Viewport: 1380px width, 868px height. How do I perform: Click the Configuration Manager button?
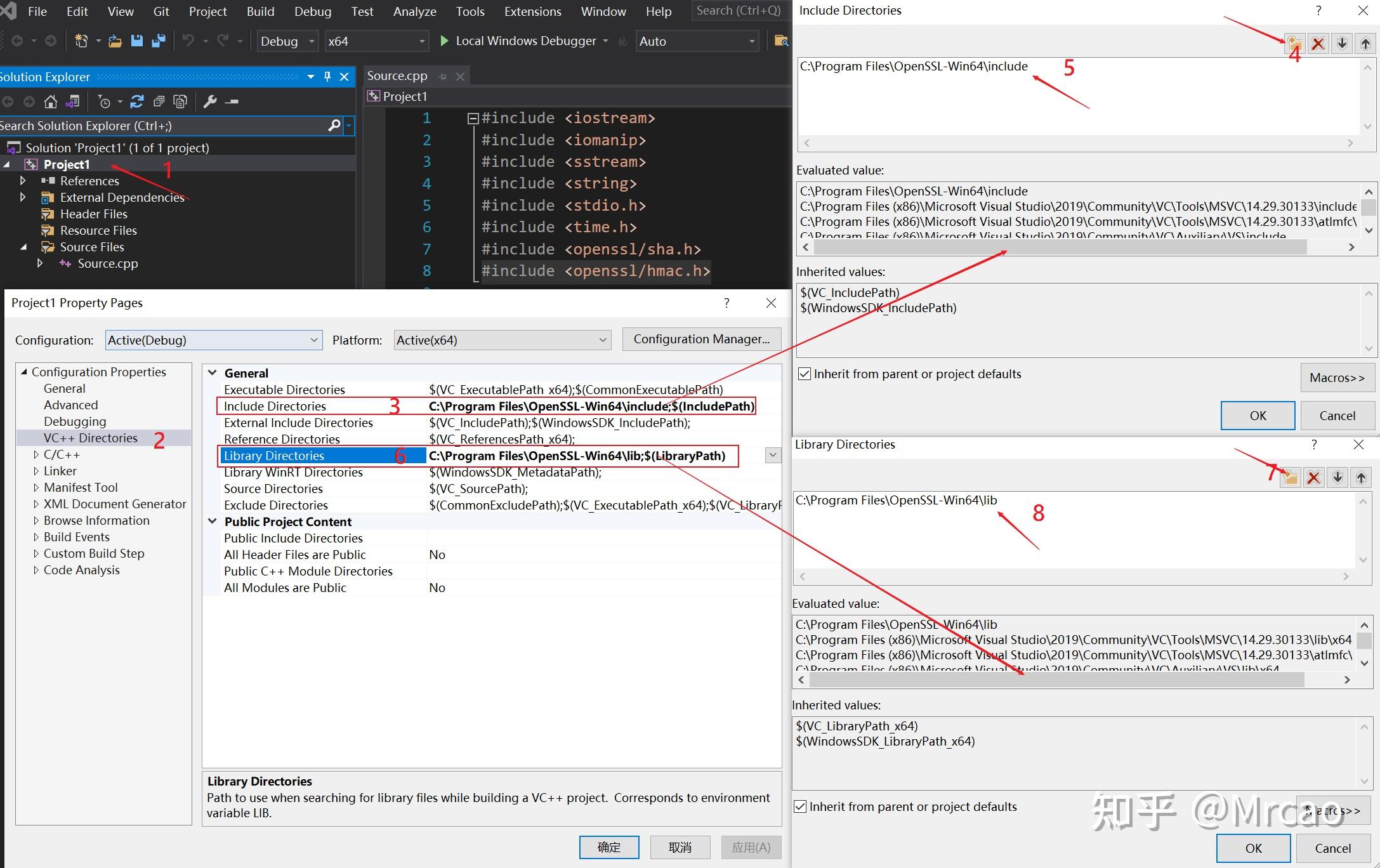(702, 339)
